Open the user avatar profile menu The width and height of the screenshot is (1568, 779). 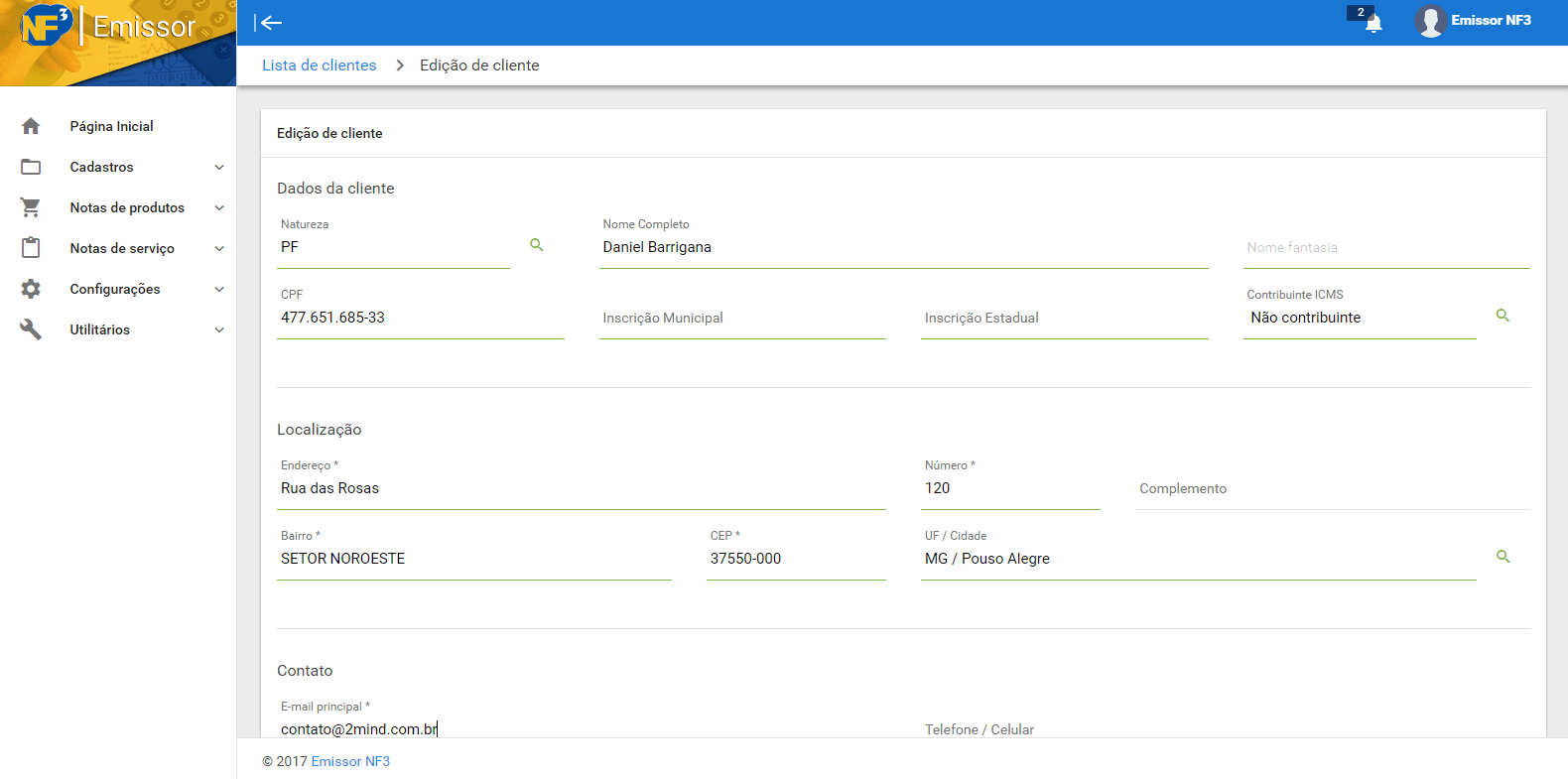click(x=1430, y=21)
